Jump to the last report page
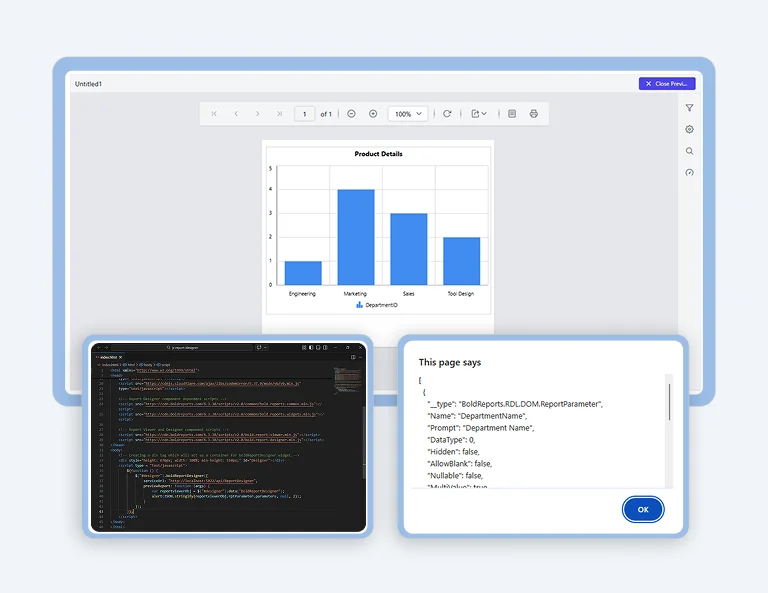This screenshot has height=593, width=768. (279, 114)
